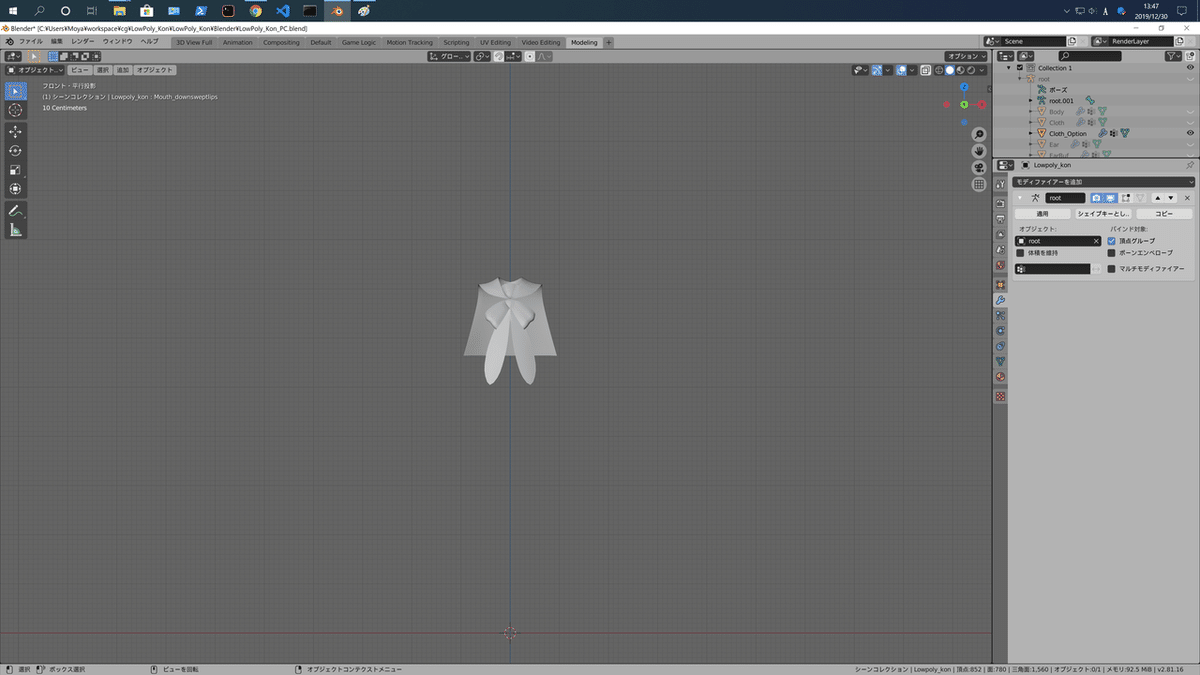Collapse the root modifier panel
1200x675 pixels.
1020,198
